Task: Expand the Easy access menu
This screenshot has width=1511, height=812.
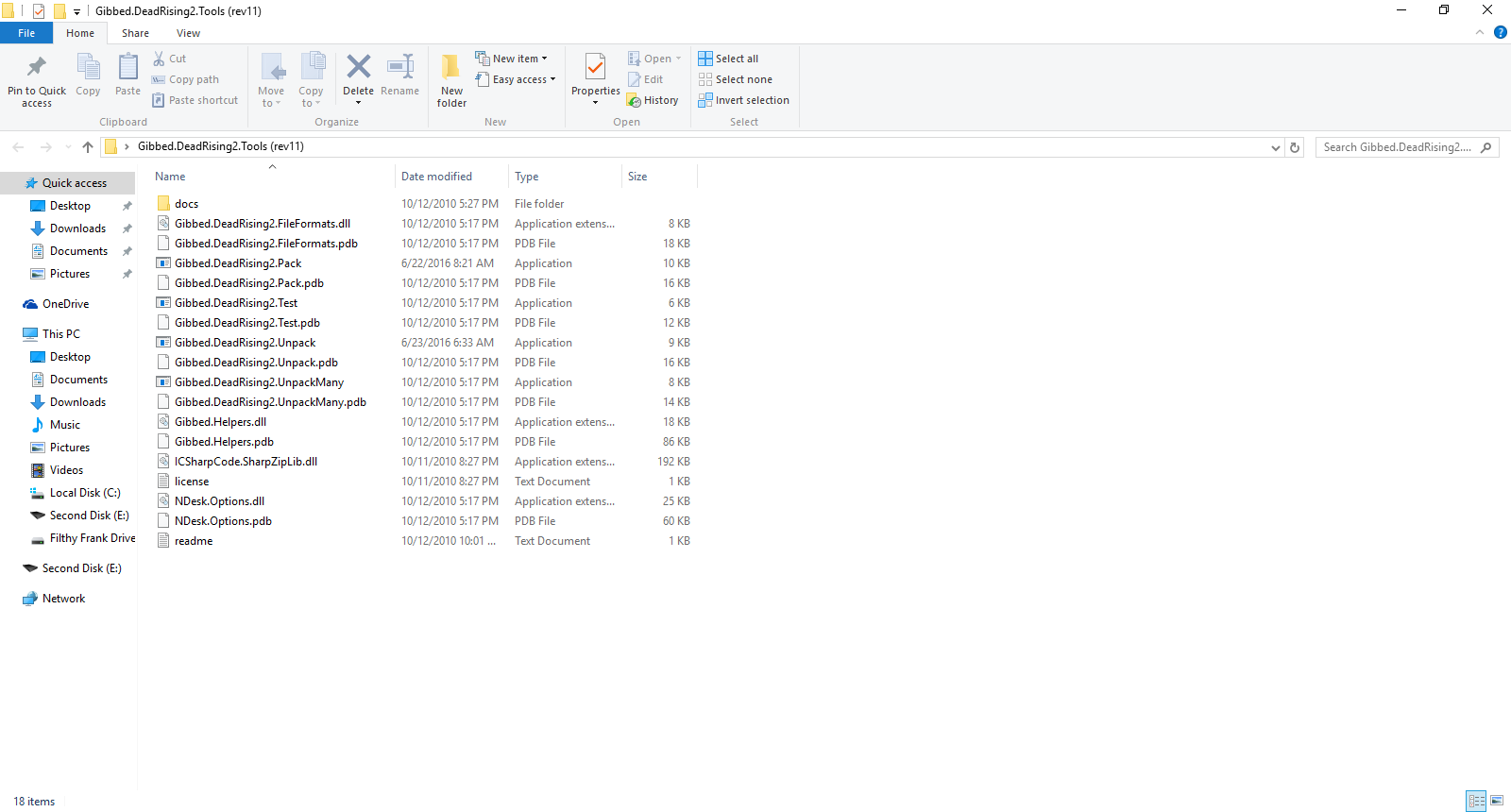Action: pos(515,79)
